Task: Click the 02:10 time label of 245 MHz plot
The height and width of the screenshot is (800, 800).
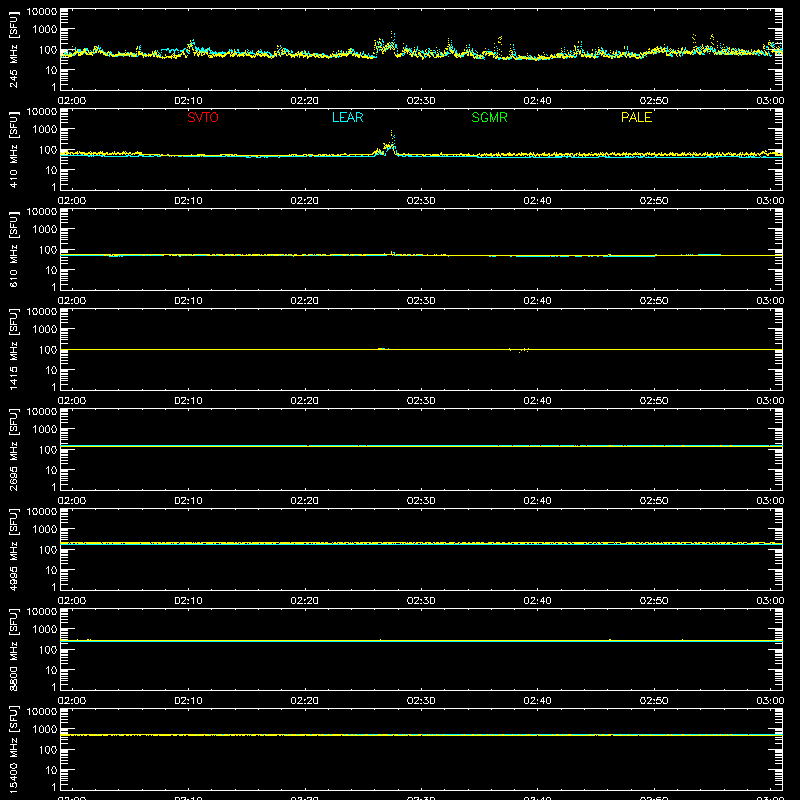Action: [x=188, y=101]
